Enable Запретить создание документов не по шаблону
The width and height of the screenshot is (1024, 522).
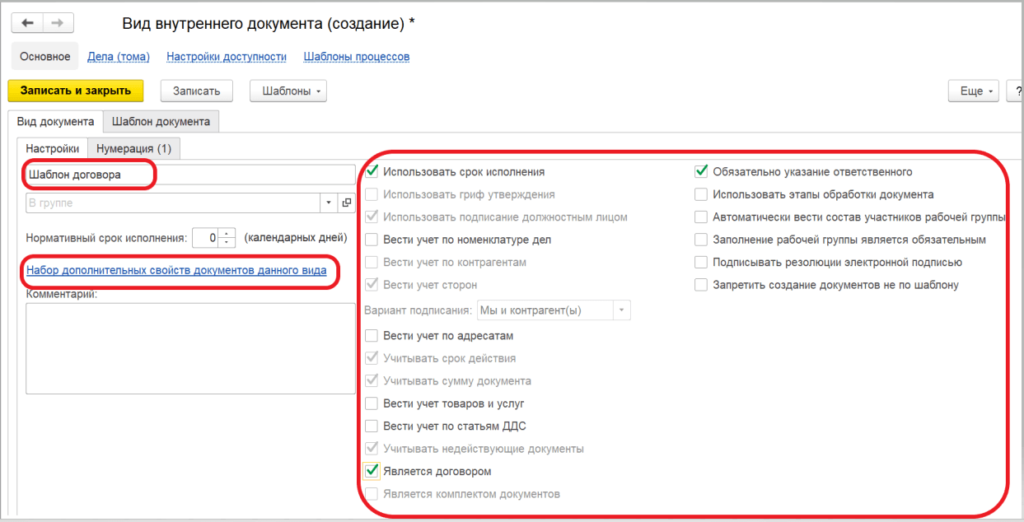(x=701, y=285)
